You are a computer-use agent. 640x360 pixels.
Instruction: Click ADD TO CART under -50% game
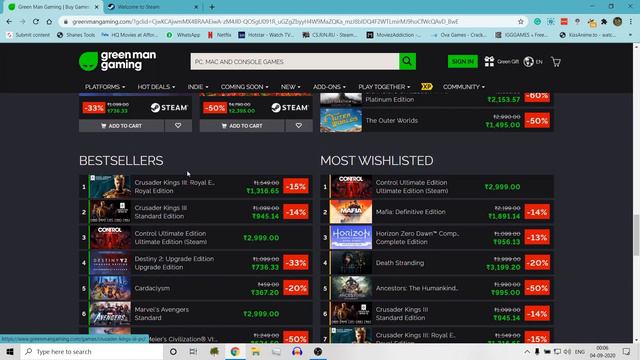pos(242,126)
